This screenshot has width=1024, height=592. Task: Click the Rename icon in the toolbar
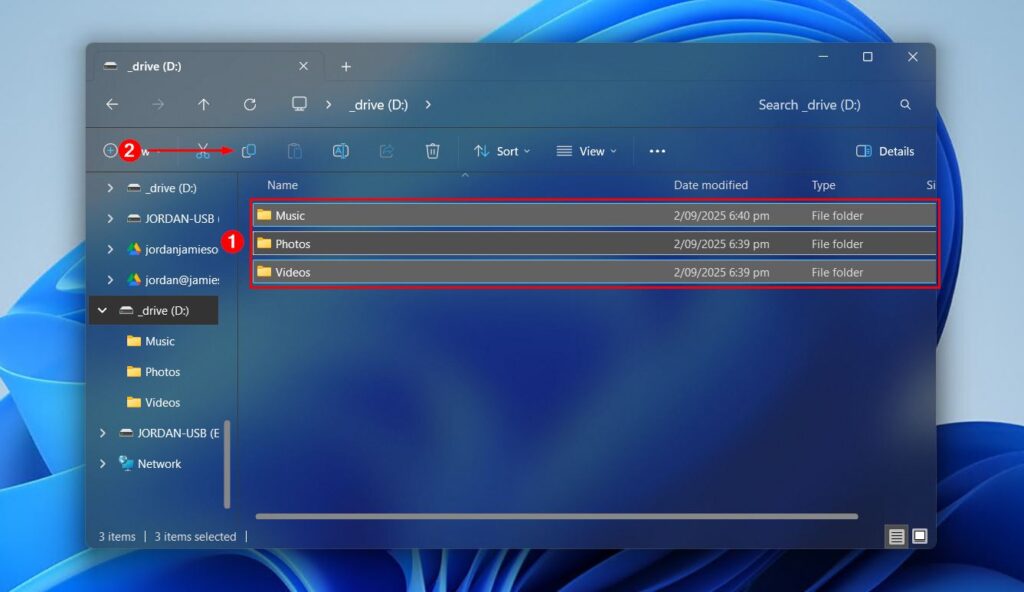[340, 151]
